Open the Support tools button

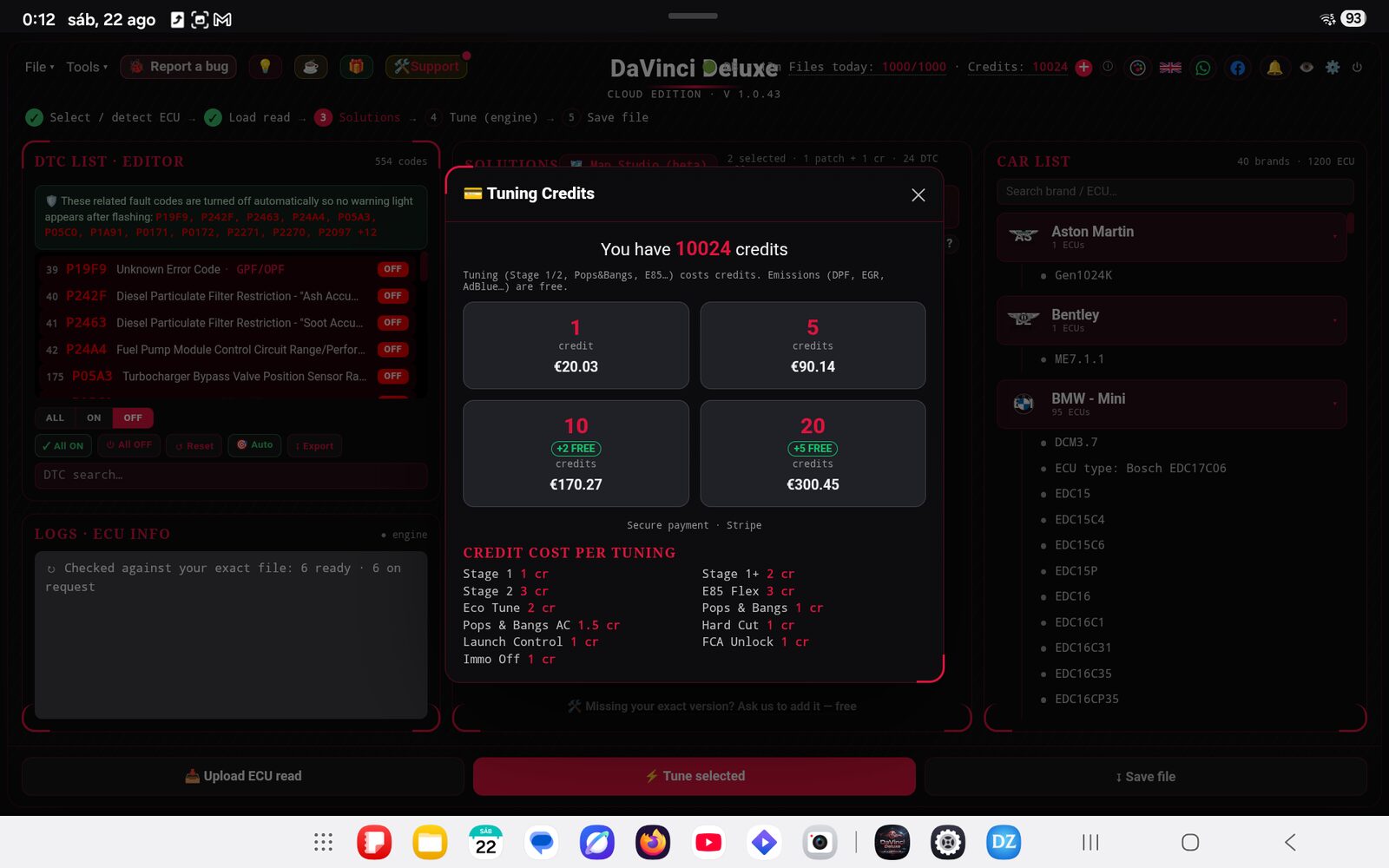pos(426,67)
